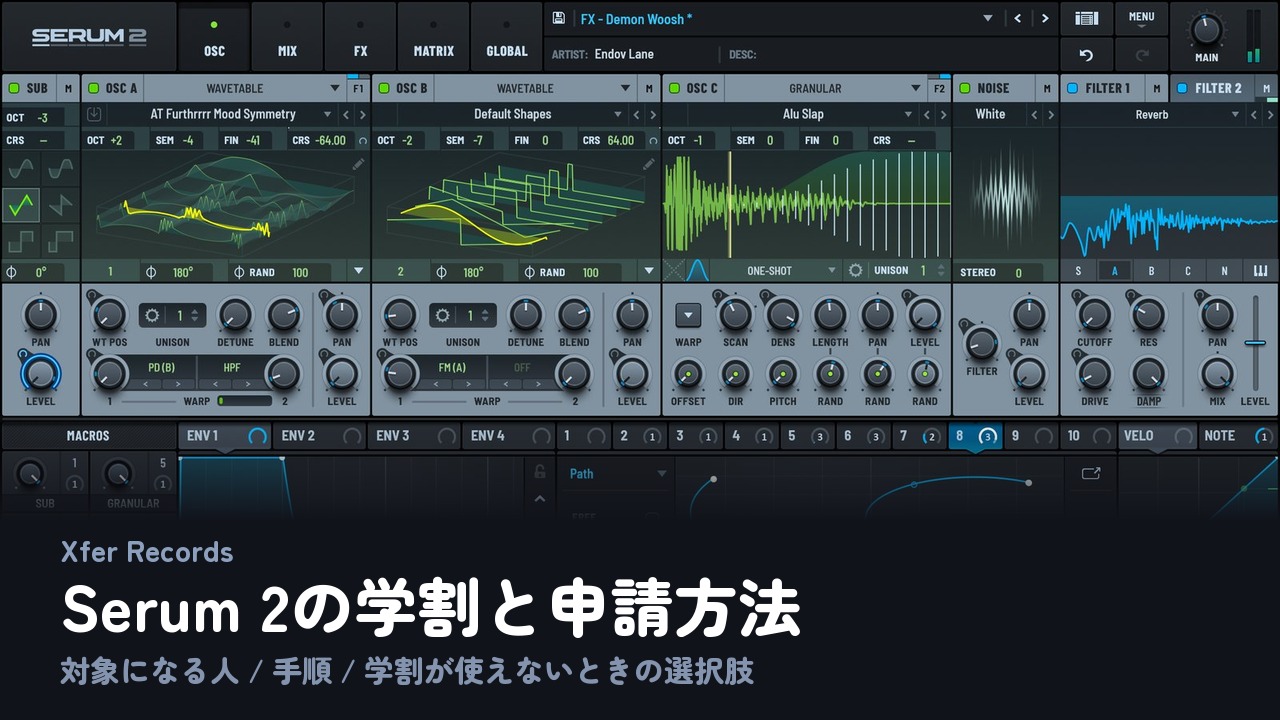Open the LFO Path mode dropdown
Screen dimensions: 1280x720
617,473
